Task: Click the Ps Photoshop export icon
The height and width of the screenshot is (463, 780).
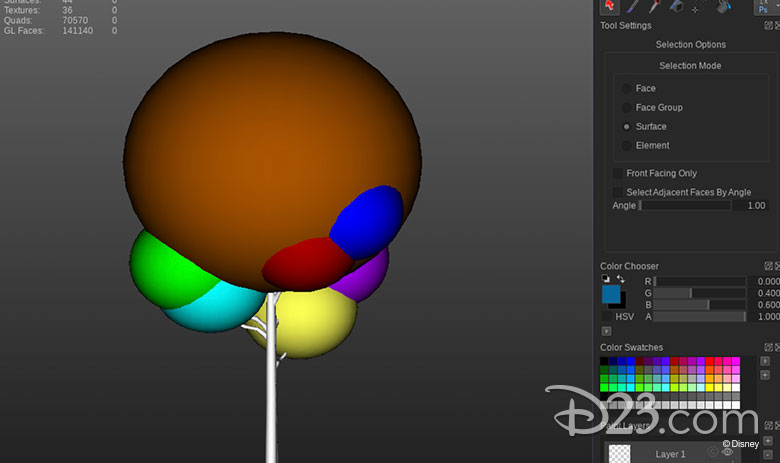Action: [763, 6]
